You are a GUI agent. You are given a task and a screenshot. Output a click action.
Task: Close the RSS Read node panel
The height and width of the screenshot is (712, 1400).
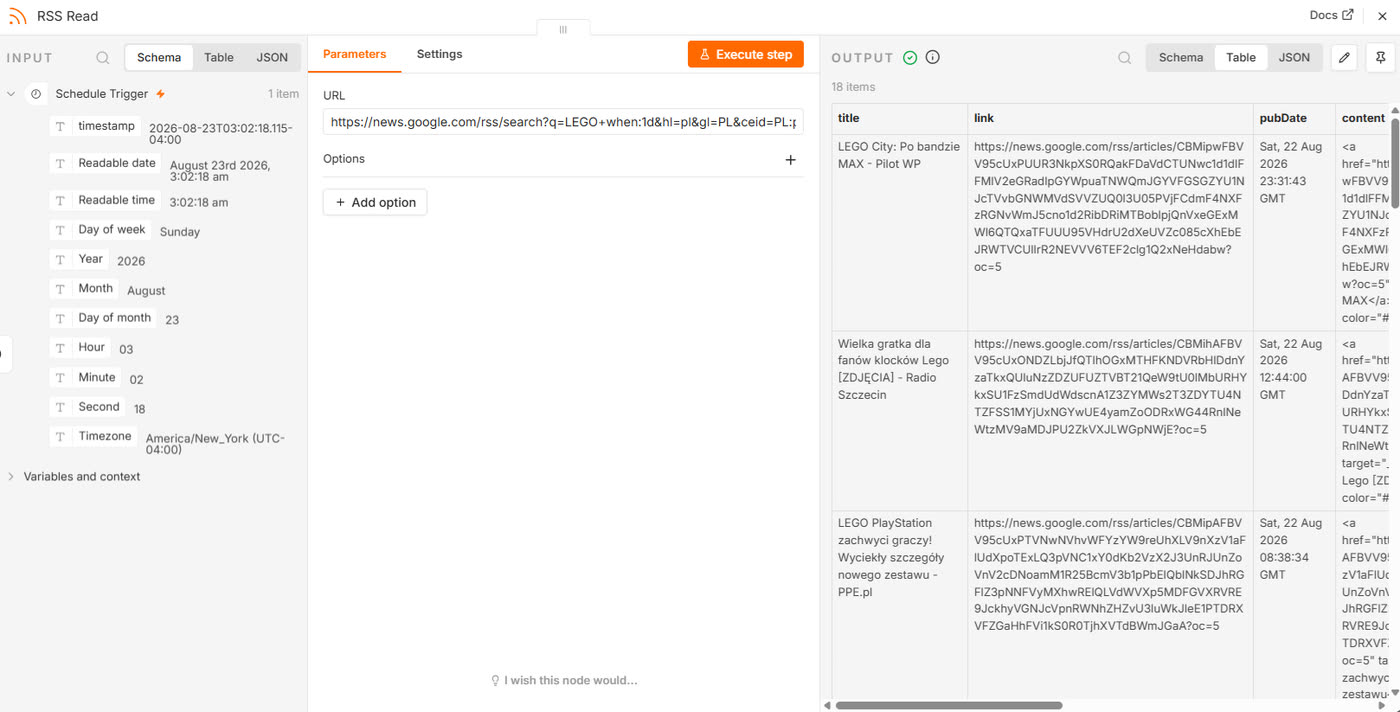coord(1382,16)
